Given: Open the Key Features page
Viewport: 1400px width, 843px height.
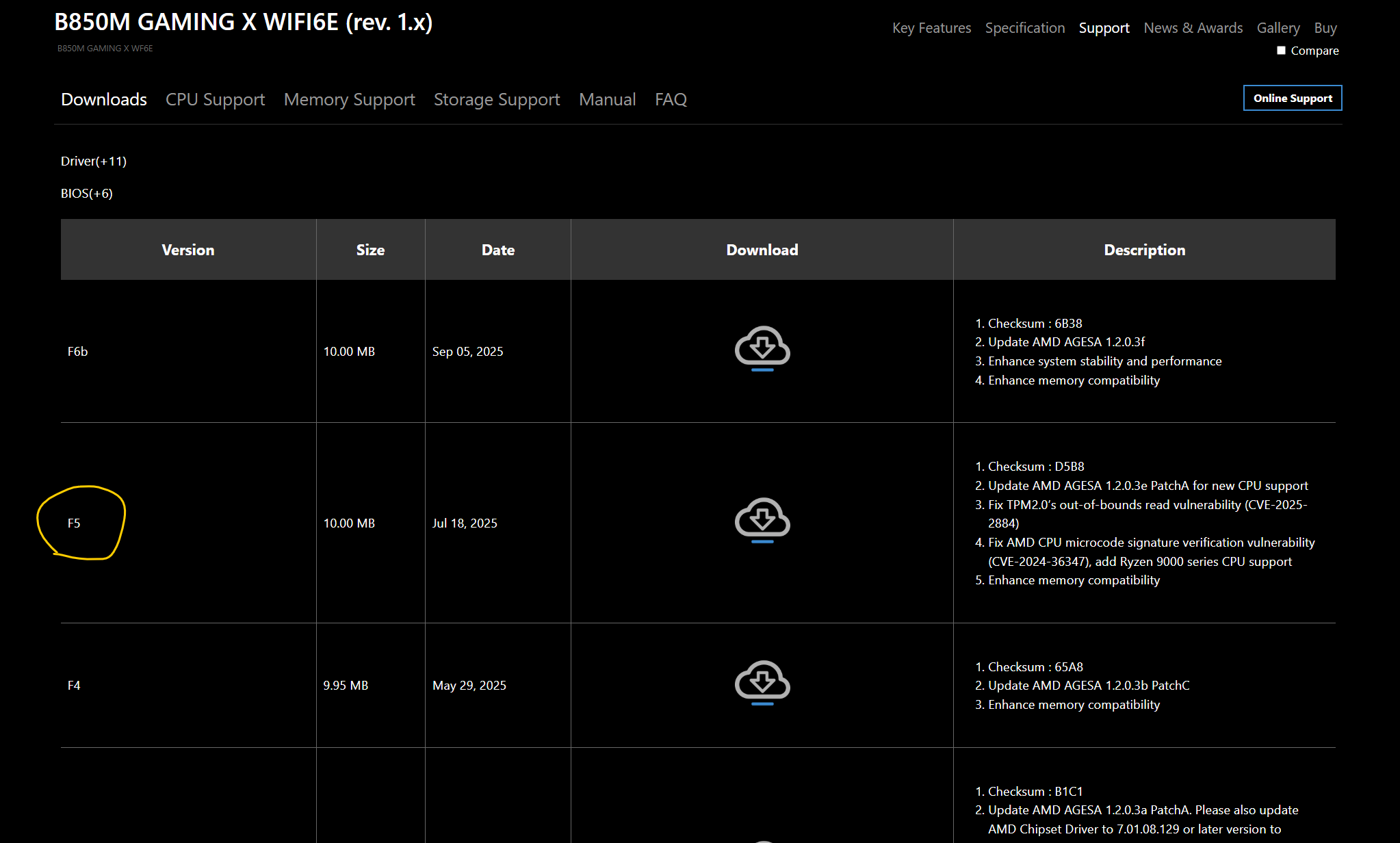Looking at the screenshot, I should (x=931, y=28).
